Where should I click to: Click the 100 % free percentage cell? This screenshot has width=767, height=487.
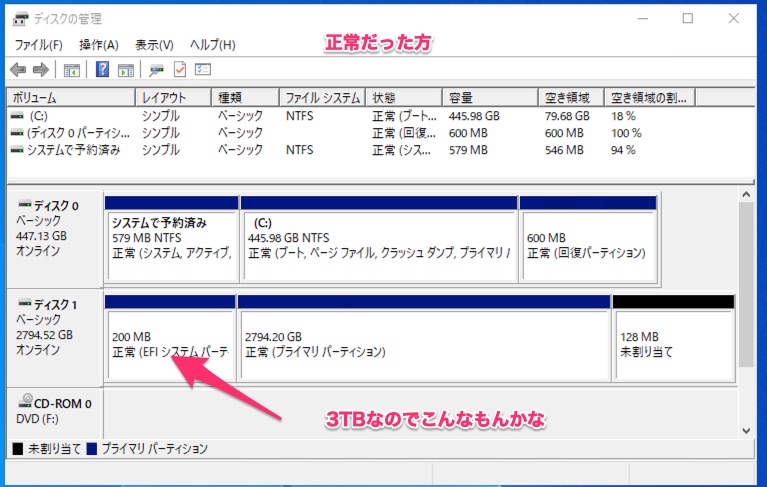click(626, 133)
